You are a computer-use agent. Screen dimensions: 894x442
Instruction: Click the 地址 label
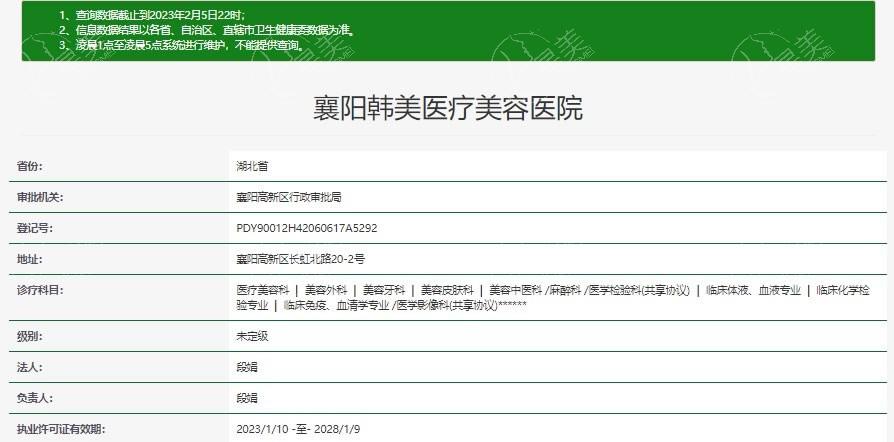(x=30, y=259)
